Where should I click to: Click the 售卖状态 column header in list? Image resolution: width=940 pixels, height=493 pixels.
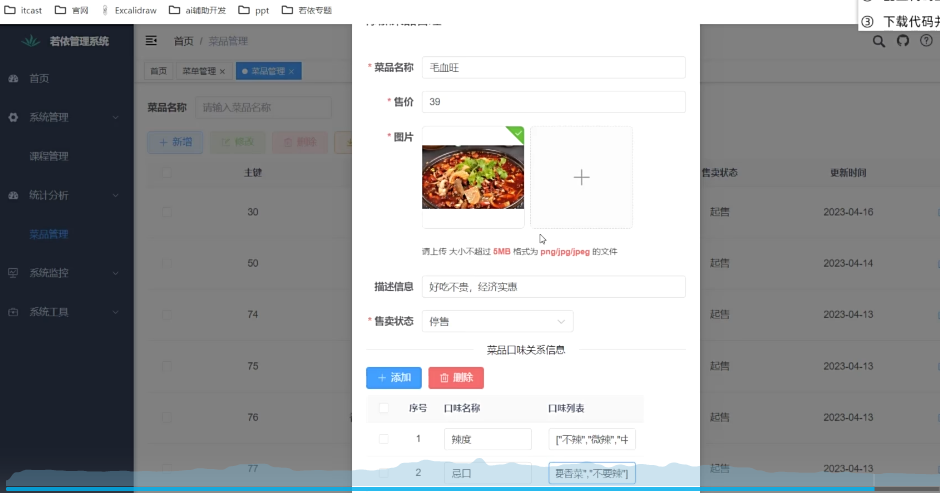tap(719, 173)
